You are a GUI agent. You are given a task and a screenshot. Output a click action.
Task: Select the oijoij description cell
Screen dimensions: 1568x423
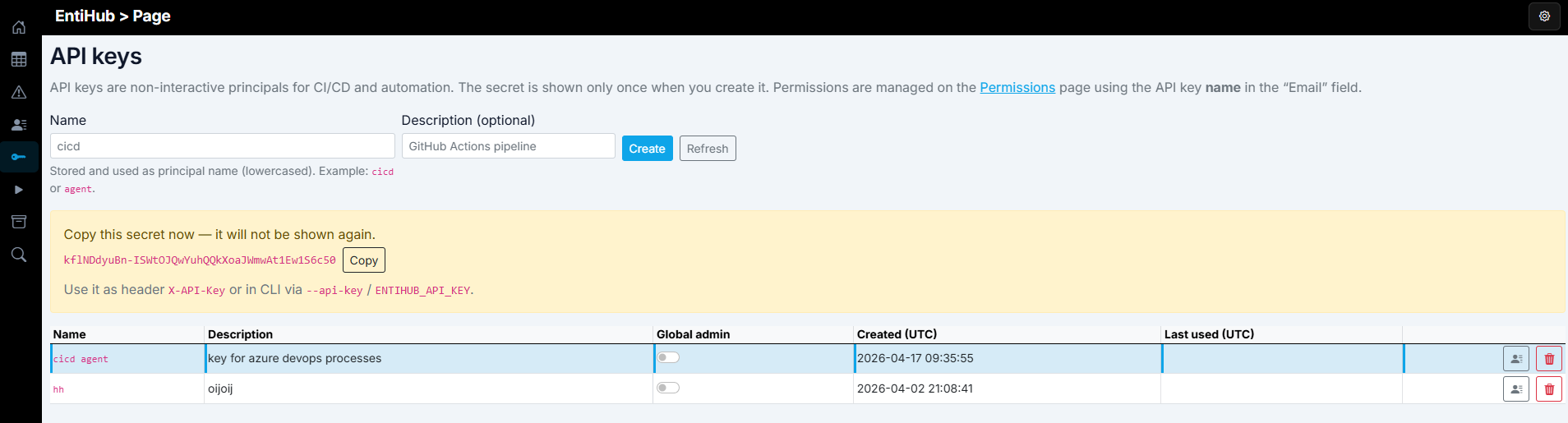coord(429,389)
